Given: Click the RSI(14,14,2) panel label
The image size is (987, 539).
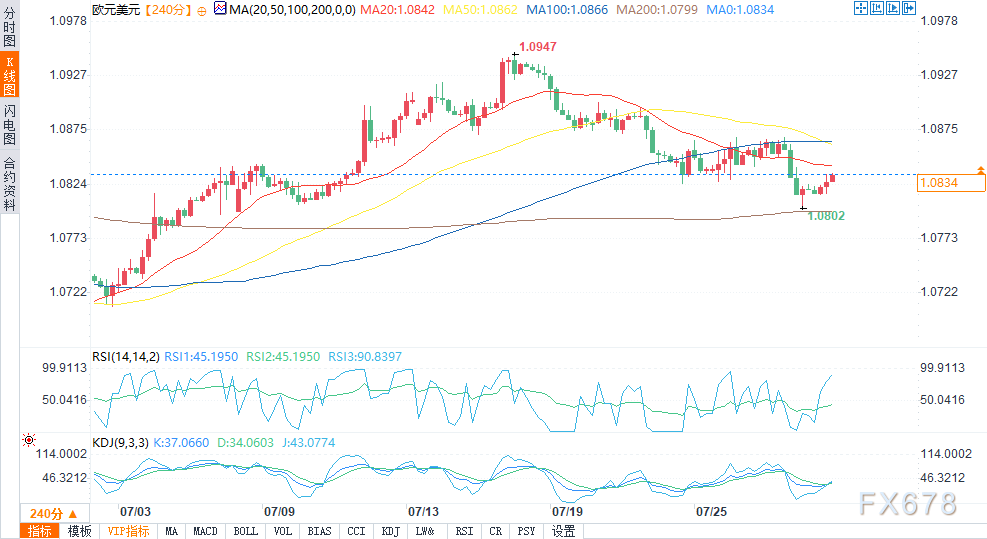Looking at the screenshot, I should tap(126, 357).
